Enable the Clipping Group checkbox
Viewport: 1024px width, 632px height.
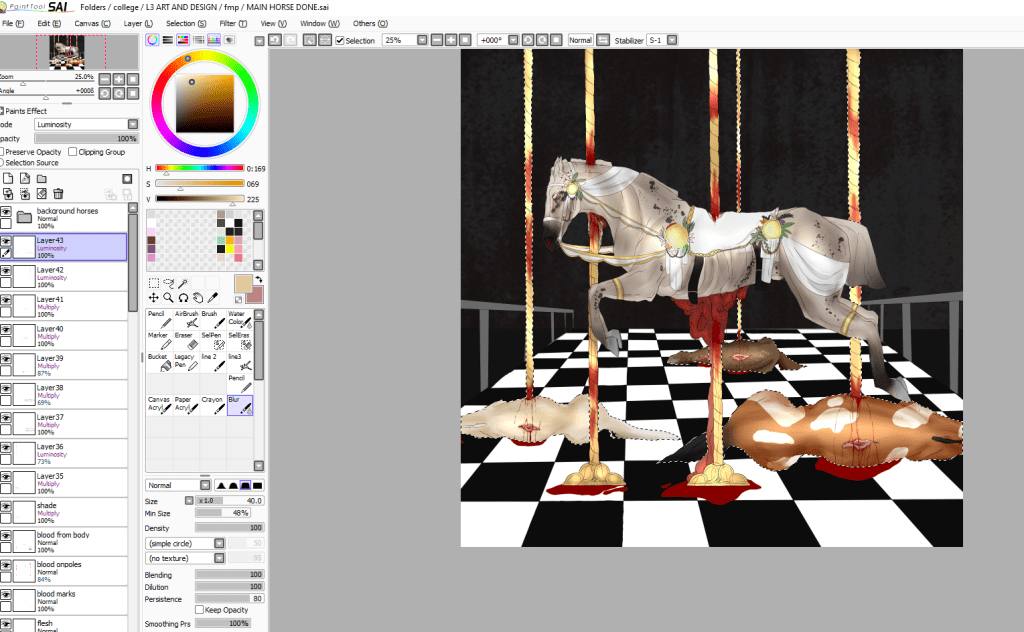72,152
